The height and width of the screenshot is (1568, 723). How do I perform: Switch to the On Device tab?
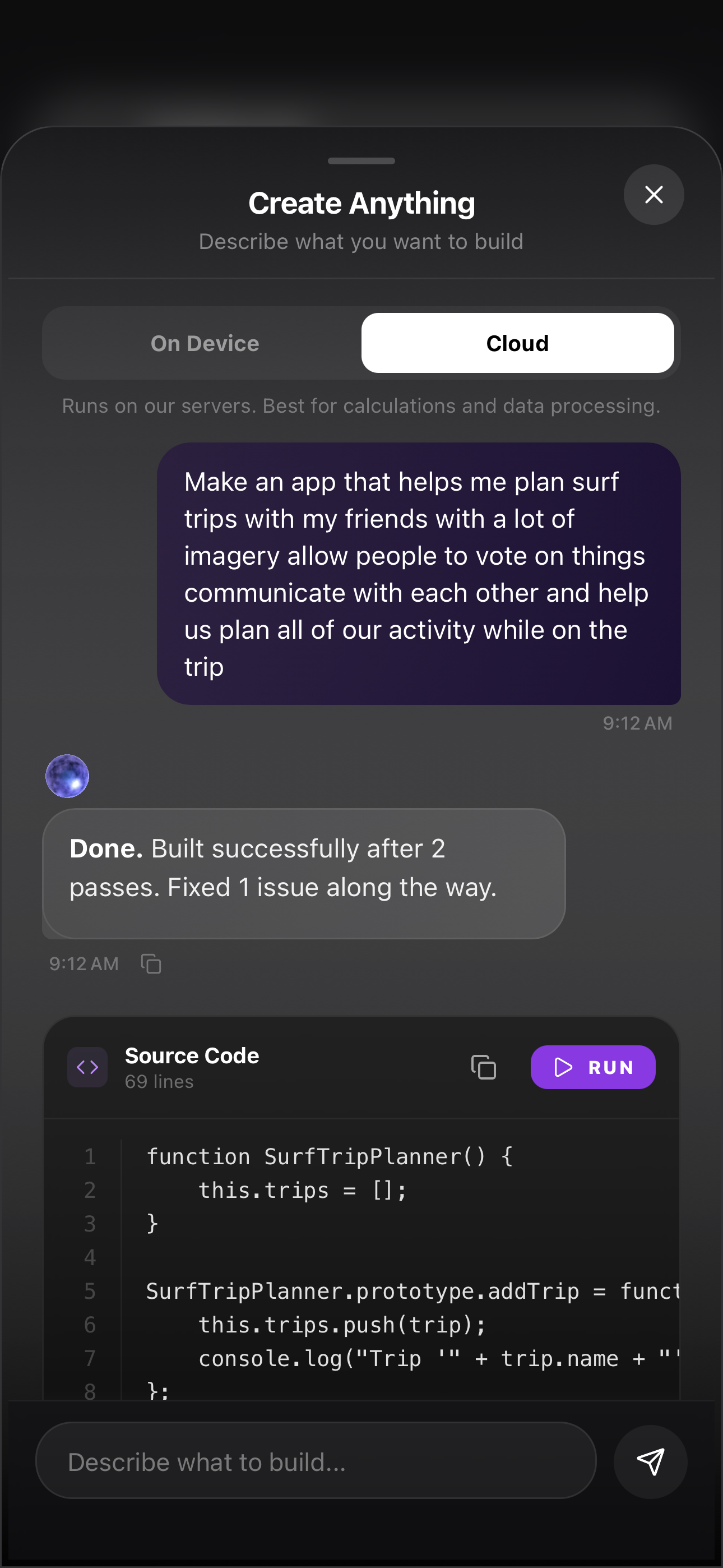205,343
